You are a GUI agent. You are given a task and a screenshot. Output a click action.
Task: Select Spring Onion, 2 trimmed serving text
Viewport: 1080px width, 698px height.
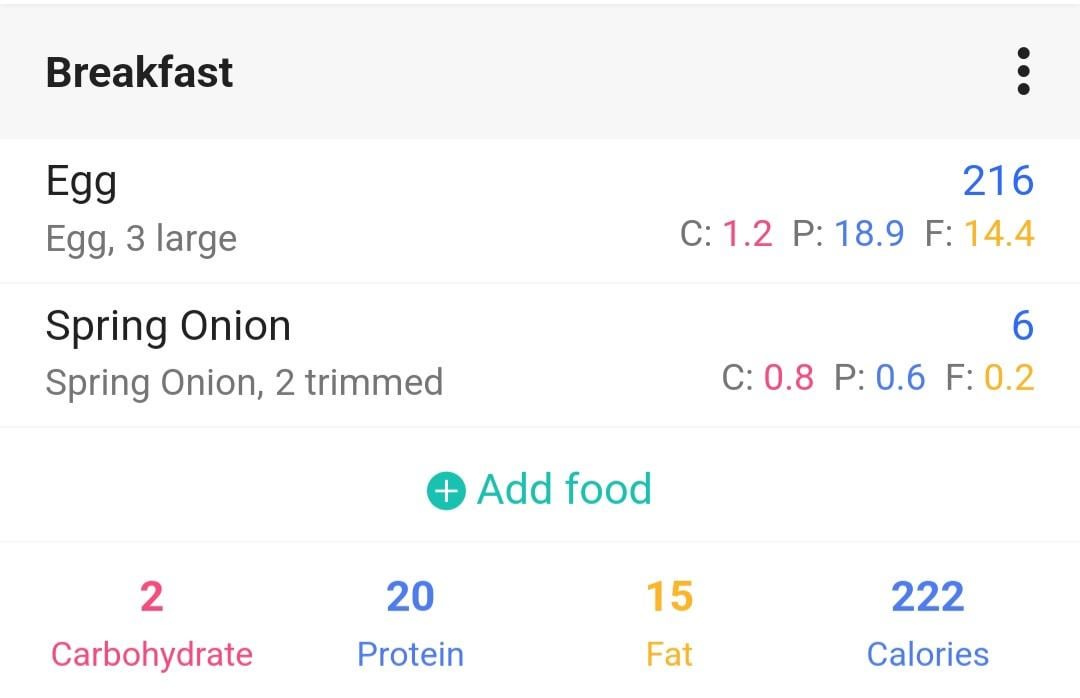[x=244, y=382]
